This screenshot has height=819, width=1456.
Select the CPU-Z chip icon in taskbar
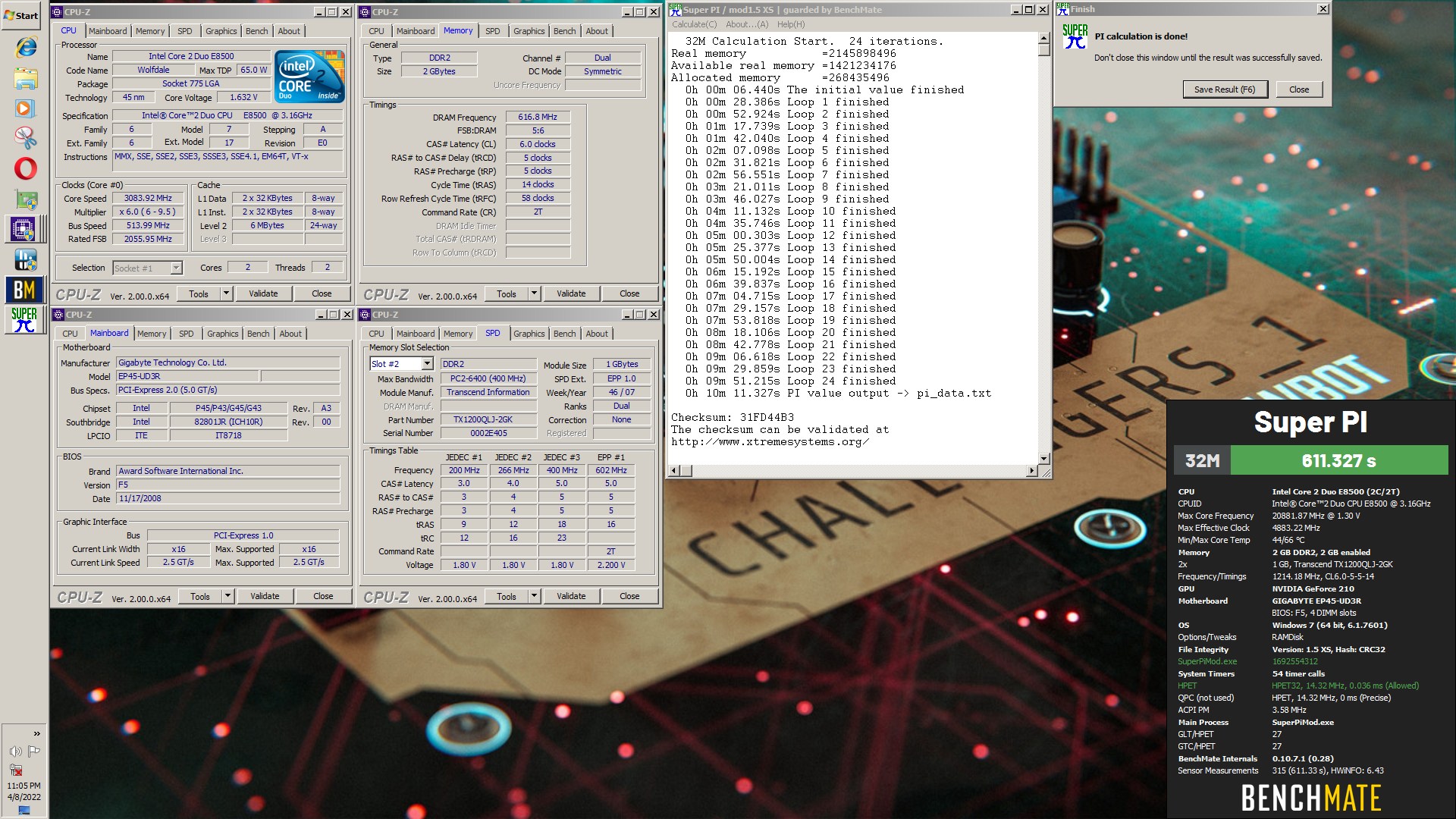point(24,229)
